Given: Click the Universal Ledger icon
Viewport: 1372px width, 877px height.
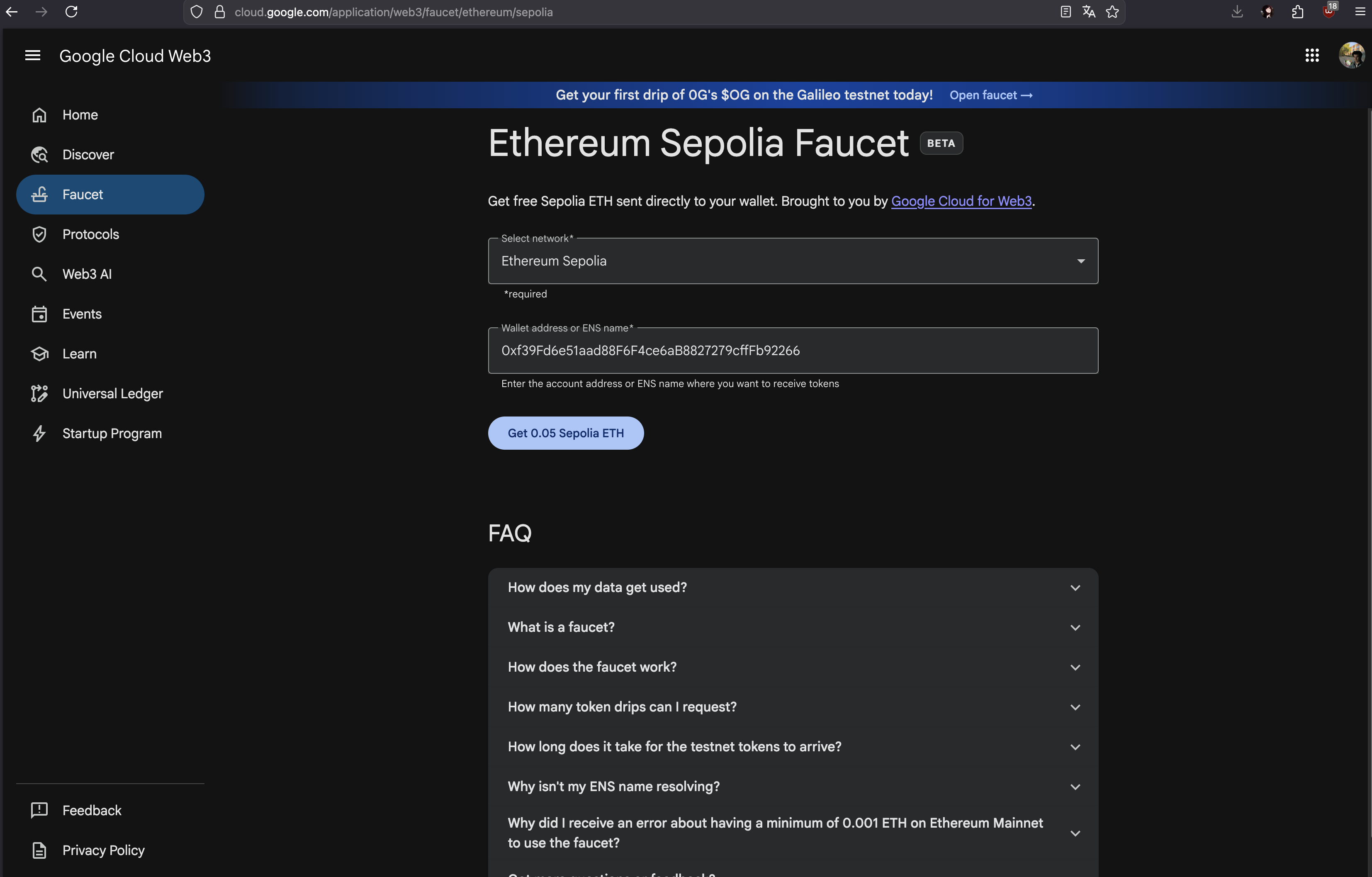Looking at the screenshot, I should pyautogui.click(x=39, y=393).
